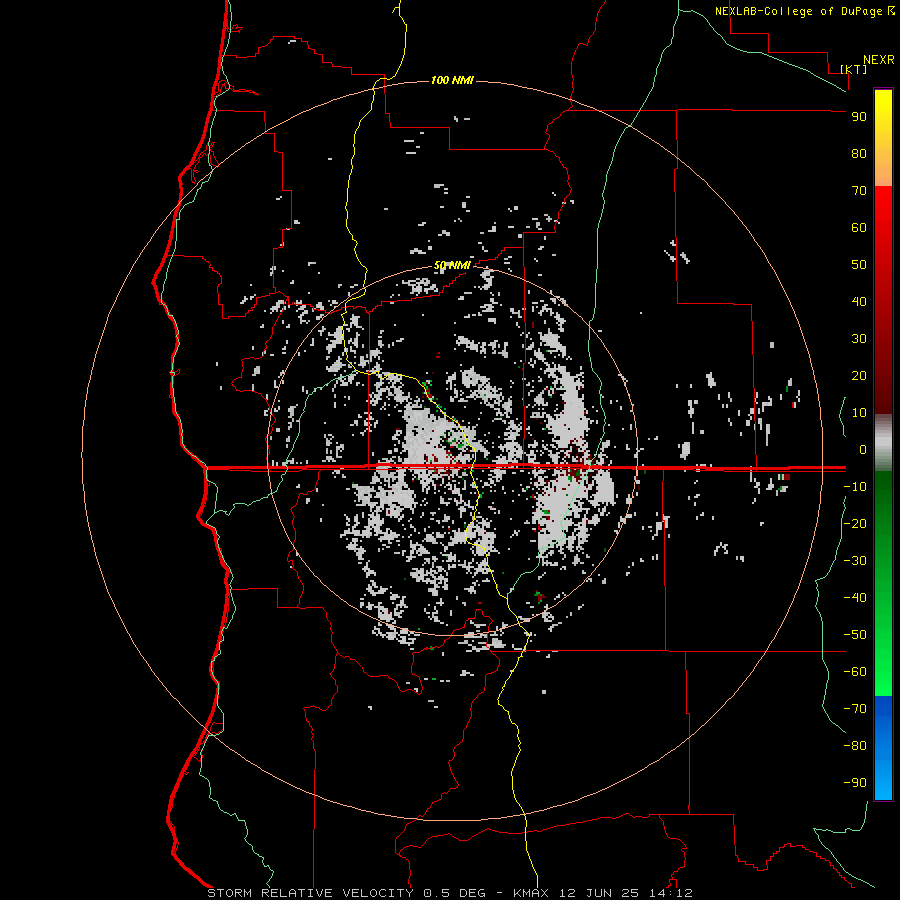Click the 14:12 timestamp in the footer
The image size is (900, 900).
(671, 893)
